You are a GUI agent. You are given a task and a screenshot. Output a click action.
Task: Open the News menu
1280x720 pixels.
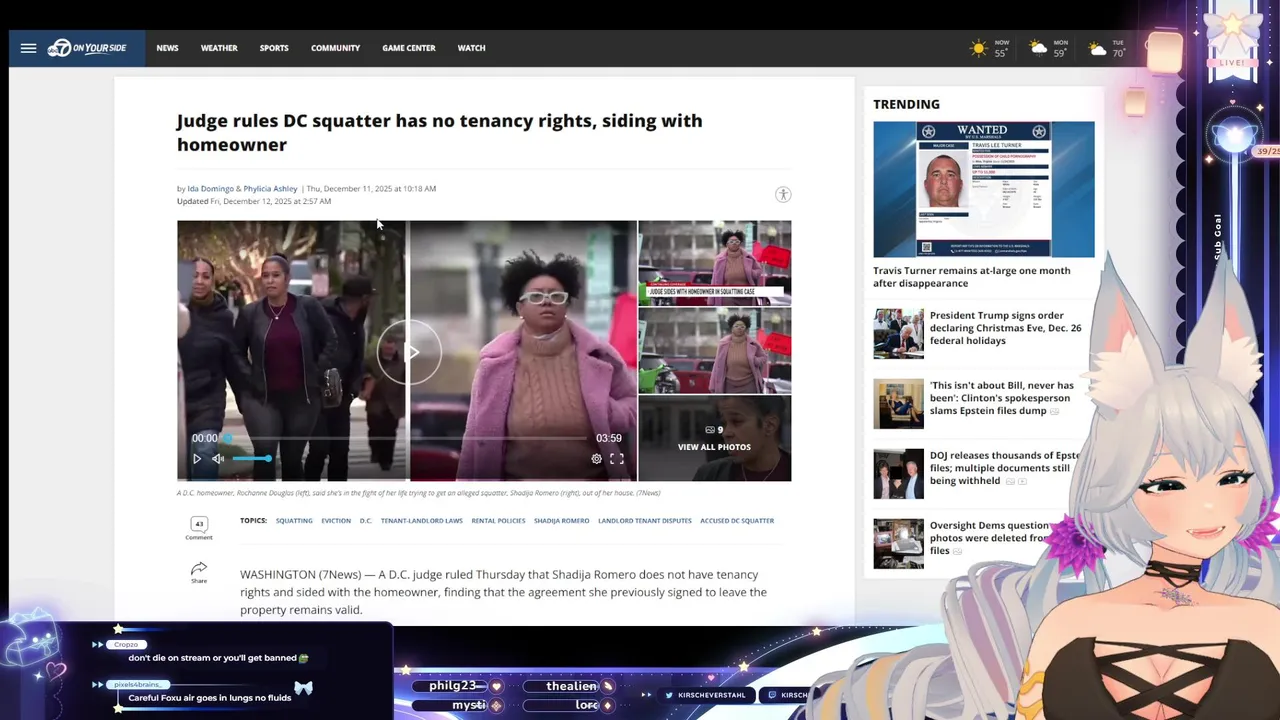pos(167,48)
